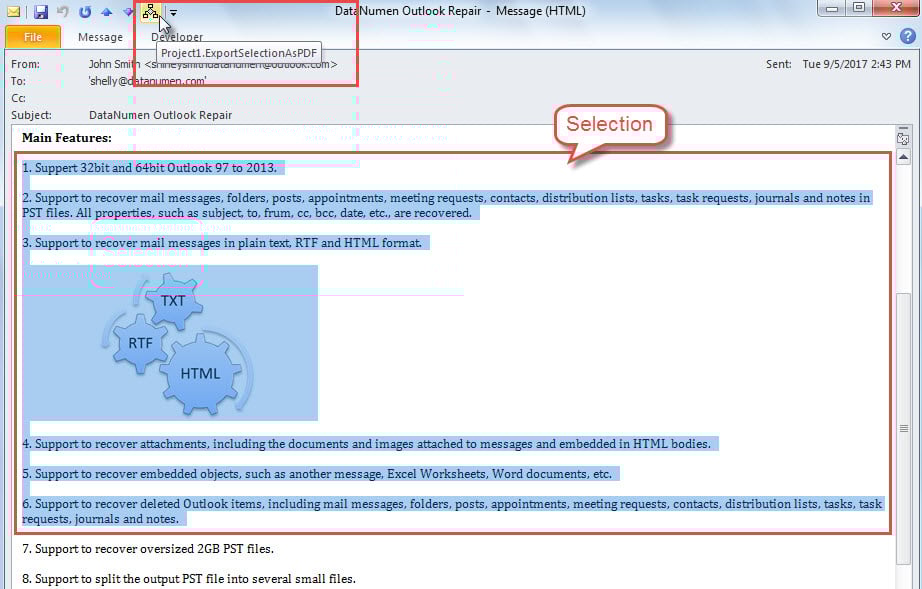Click the subject 'DataNumen Outlook Repair'
Image resolution: width=922 pixels, height=589 pixels.
click(161, 115)
